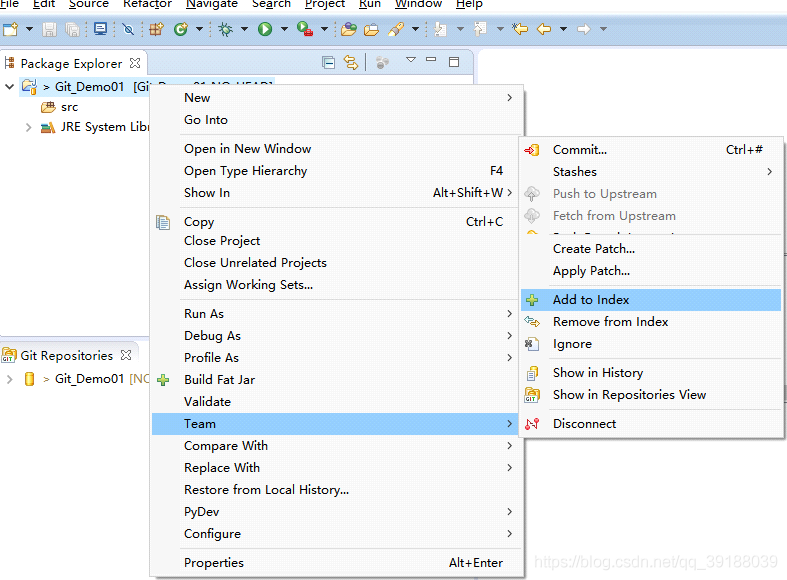The height and width of the screenshot is (580, 787).
Task: Click the Open Type toolbar icon
Action: coord(348,29)
